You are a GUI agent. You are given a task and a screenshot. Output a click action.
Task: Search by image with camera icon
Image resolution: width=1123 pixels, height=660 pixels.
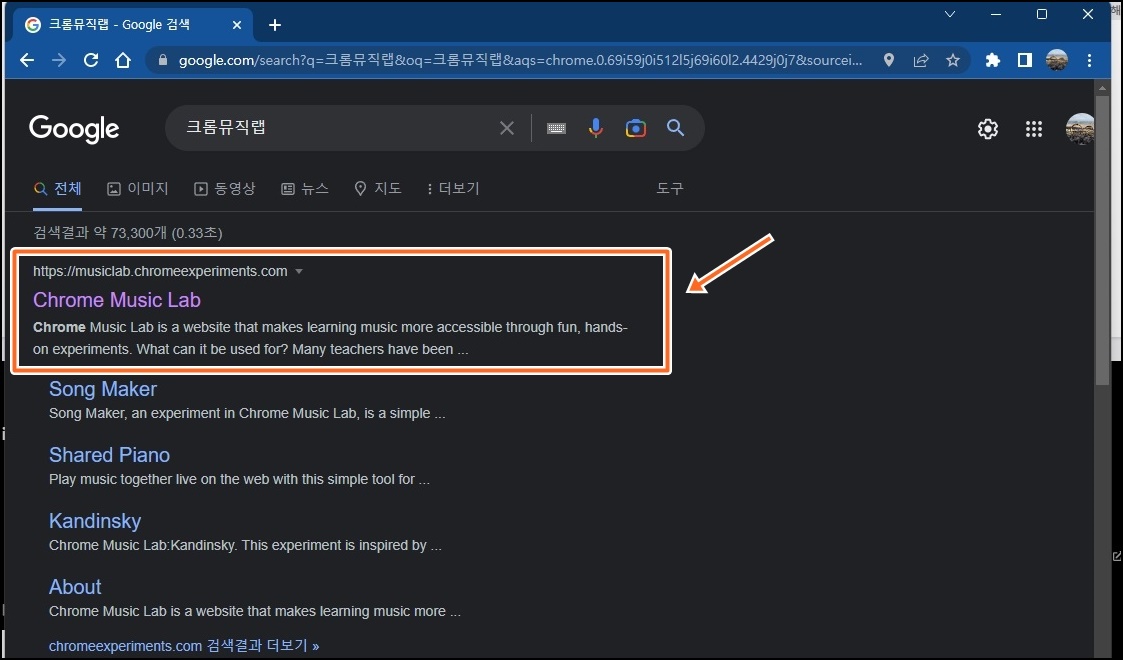635,128
